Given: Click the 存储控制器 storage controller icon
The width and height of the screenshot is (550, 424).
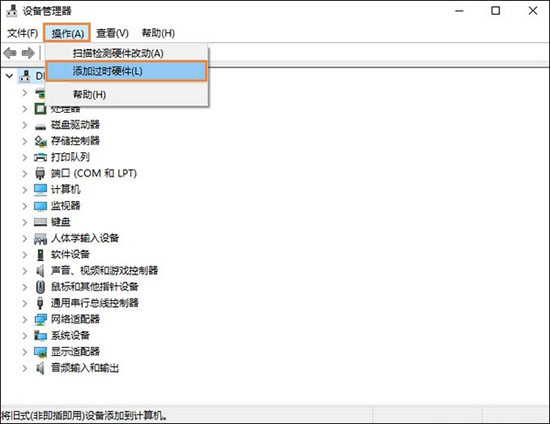Looking at the screenshot, I should [40, 141].
